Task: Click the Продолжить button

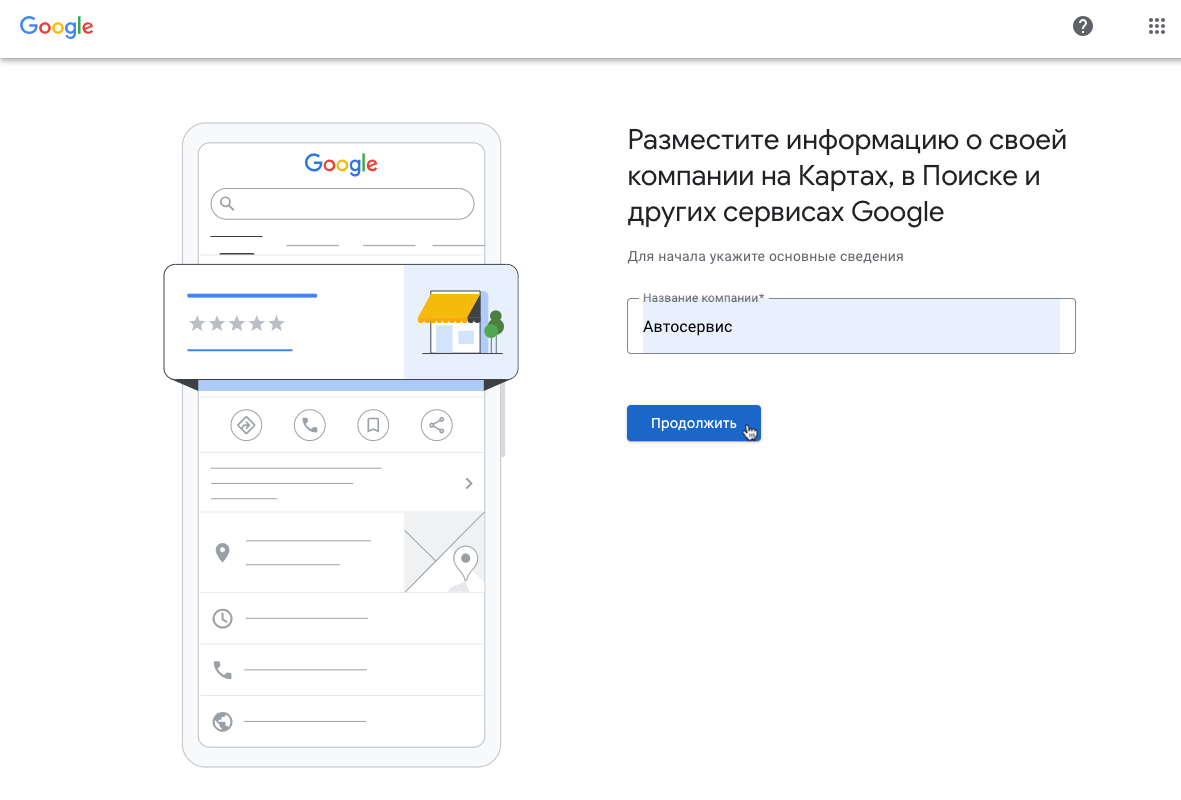Action: tap(694, 423)
